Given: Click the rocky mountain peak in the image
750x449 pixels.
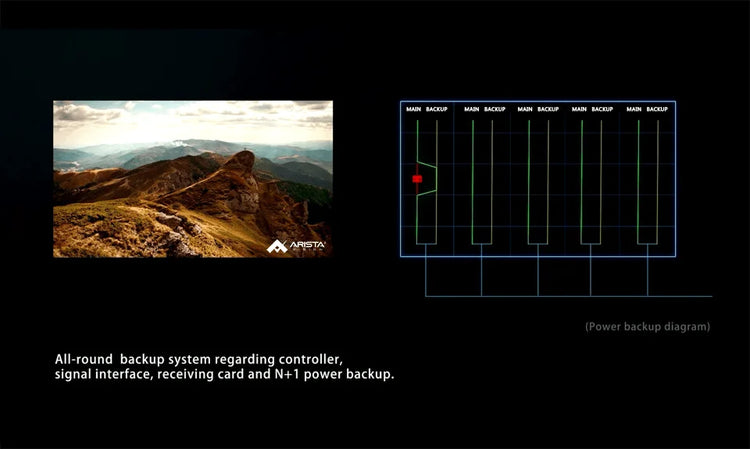Looking at the screenshot, I should (x=240, y=160).
